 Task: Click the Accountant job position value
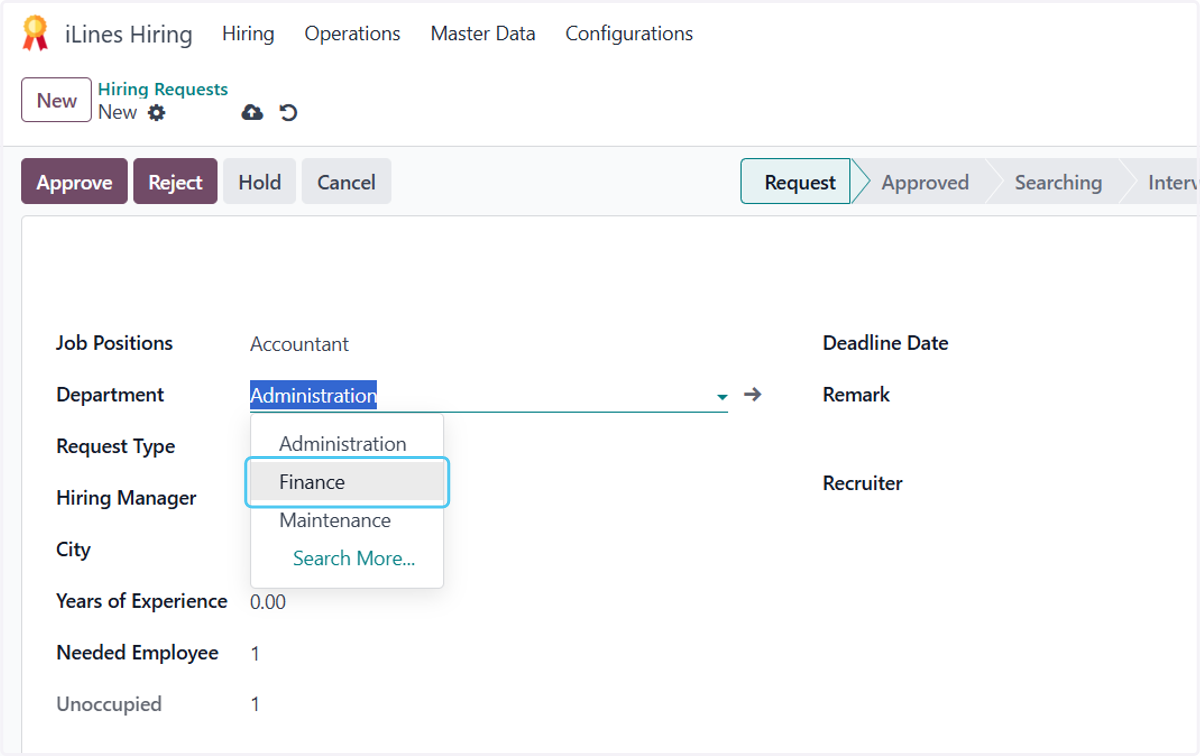[x=299, y=344]
